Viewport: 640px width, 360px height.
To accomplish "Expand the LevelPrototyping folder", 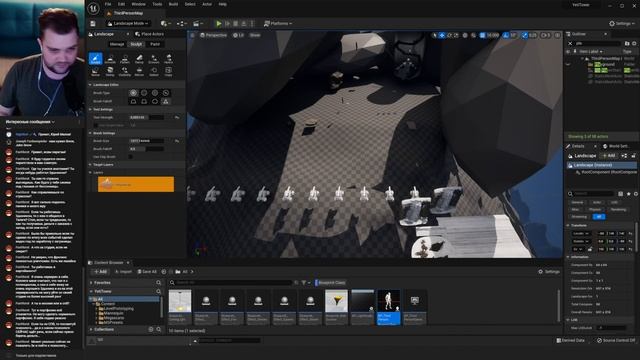I will [x=97, y=309].
